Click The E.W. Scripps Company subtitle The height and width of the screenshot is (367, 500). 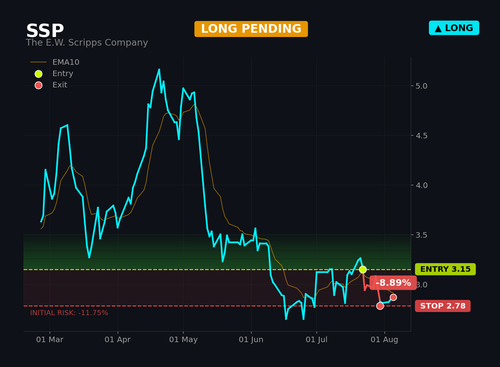point(87,43)
